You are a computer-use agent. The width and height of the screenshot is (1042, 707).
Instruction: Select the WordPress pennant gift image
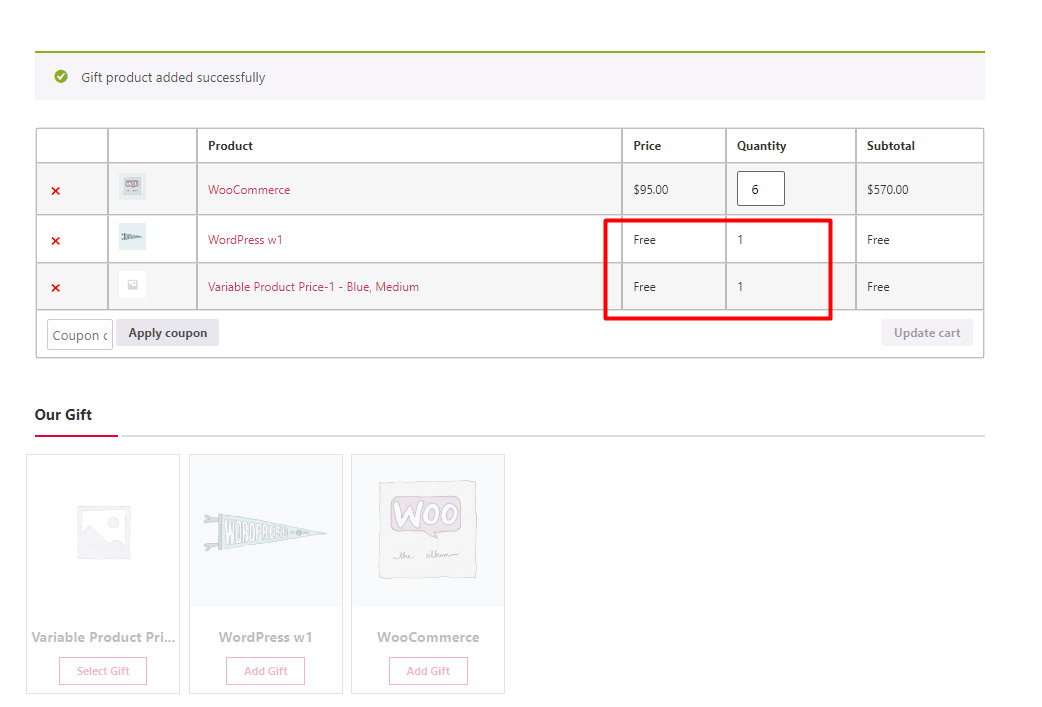point(266,532)
